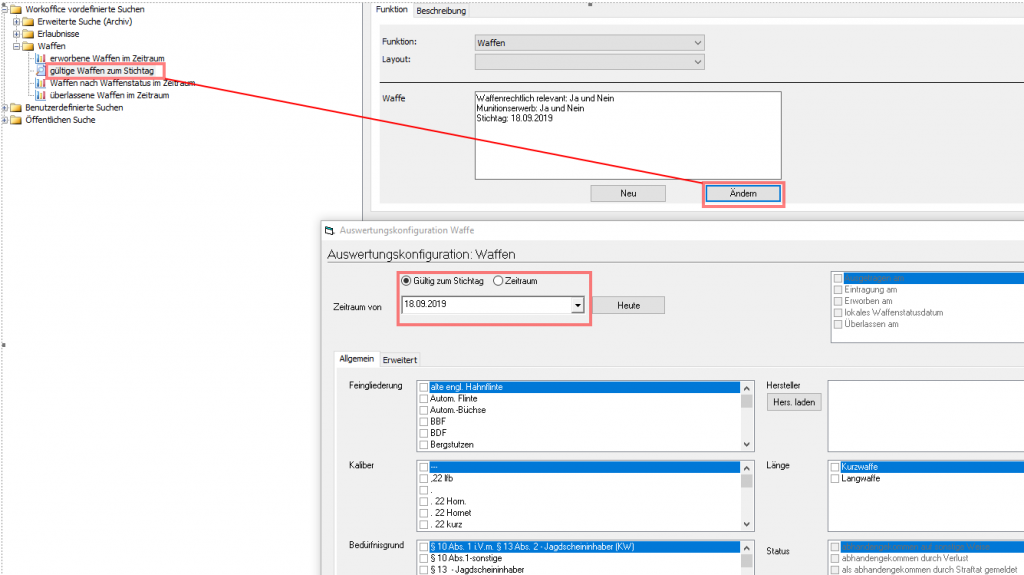
Task: Check the Langwaffe checkbox
Action: tap(835, 479)
